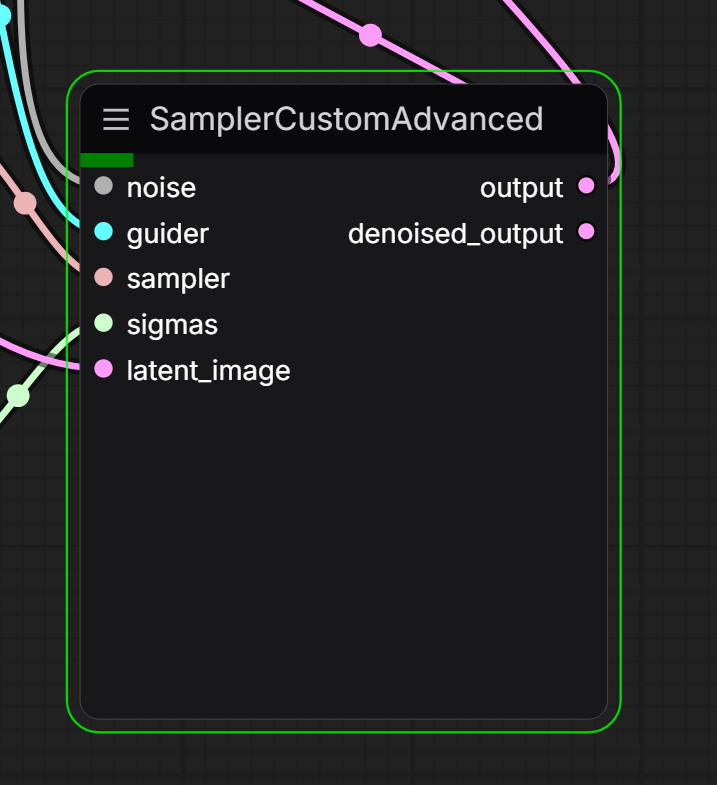Click the noise input label

click(x=161, y=188)
